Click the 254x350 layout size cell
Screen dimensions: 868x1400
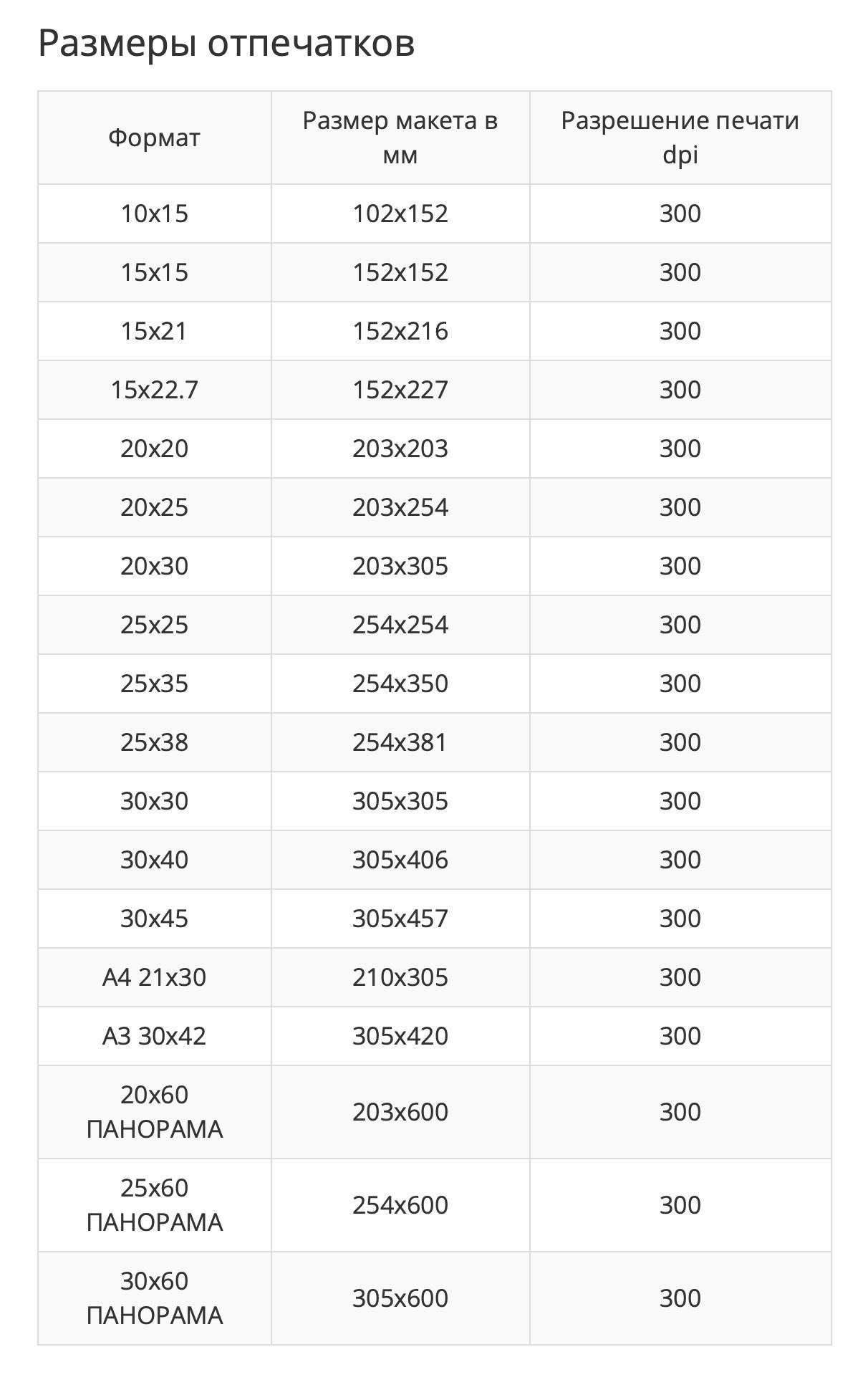400,684
